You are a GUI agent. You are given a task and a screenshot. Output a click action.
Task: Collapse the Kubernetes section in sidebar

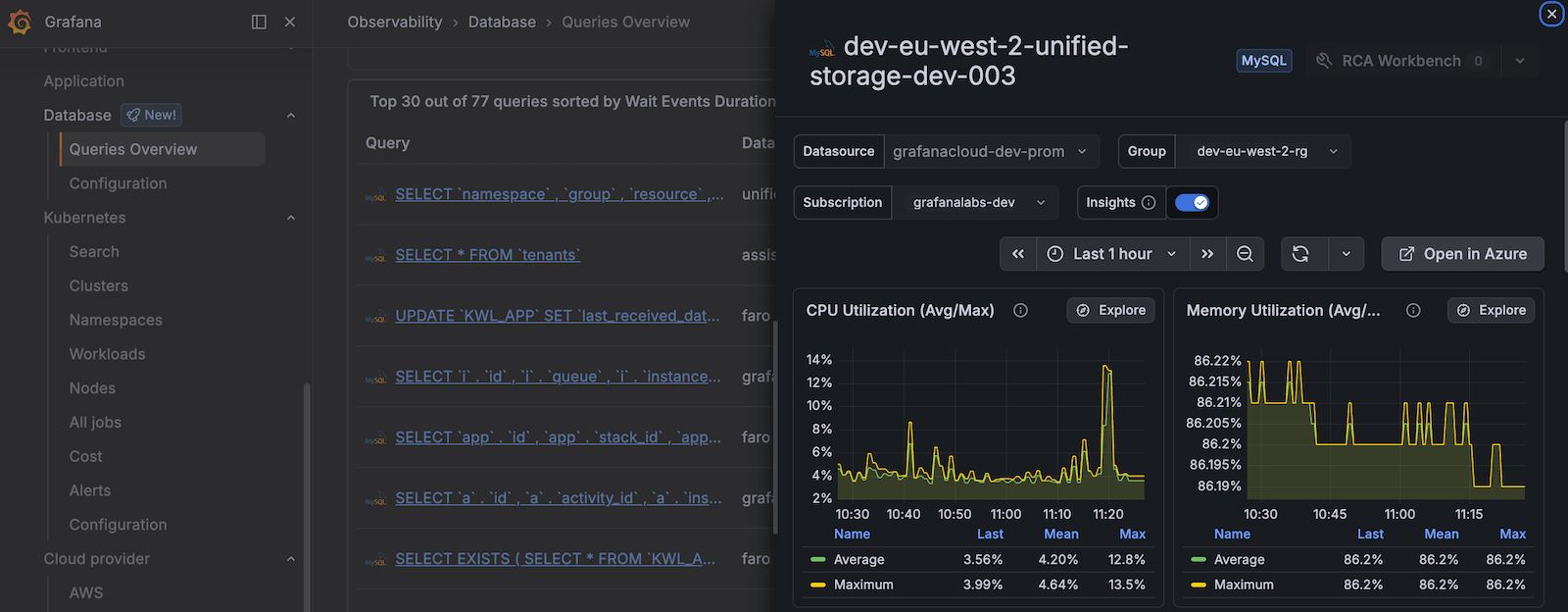click(291, 218)
